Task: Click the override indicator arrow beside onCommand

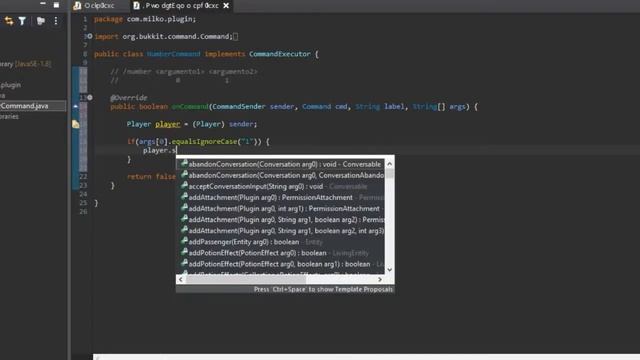Action: 76,106
